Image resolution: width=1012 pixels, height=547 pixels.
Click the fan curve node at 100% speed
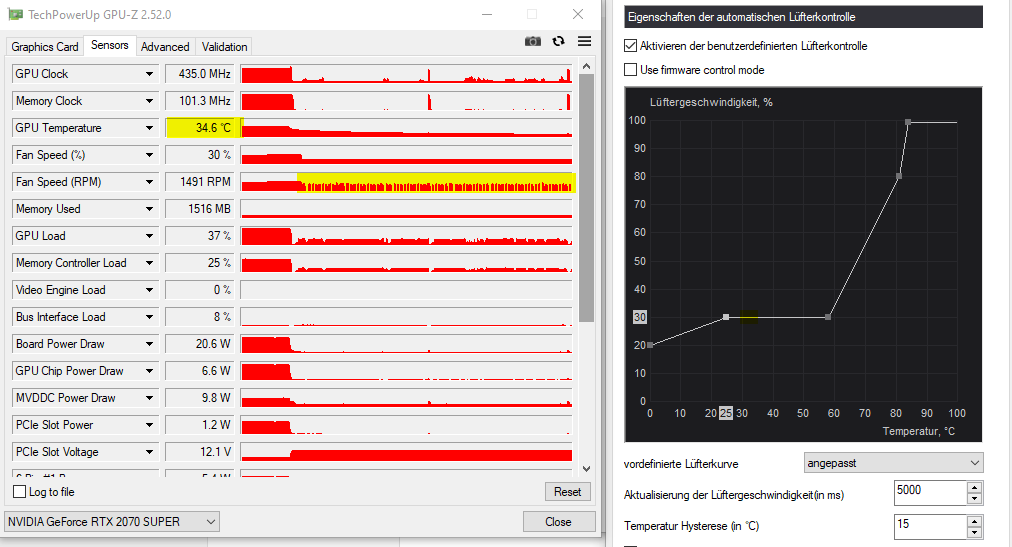coord(908,122)
